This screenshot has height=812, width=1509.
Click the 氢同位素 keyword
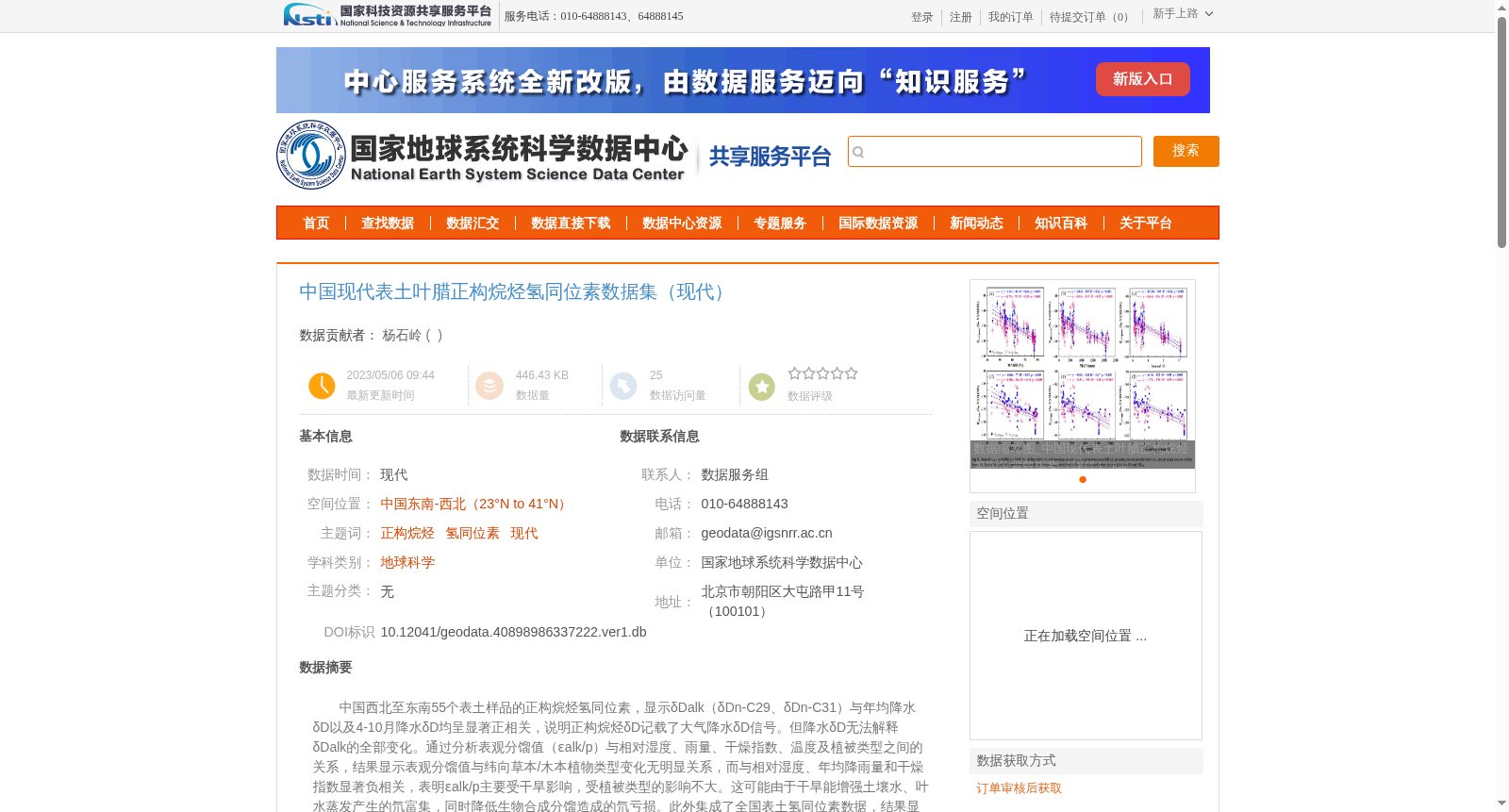473,533
